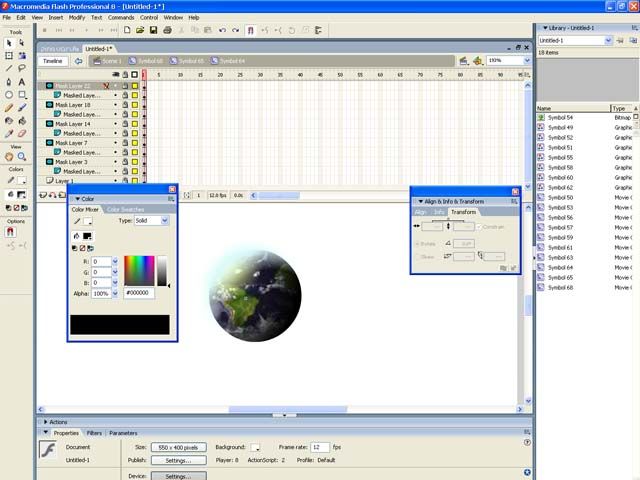Switch to the Filters tab
640x480 pixels.
(94, 433)
